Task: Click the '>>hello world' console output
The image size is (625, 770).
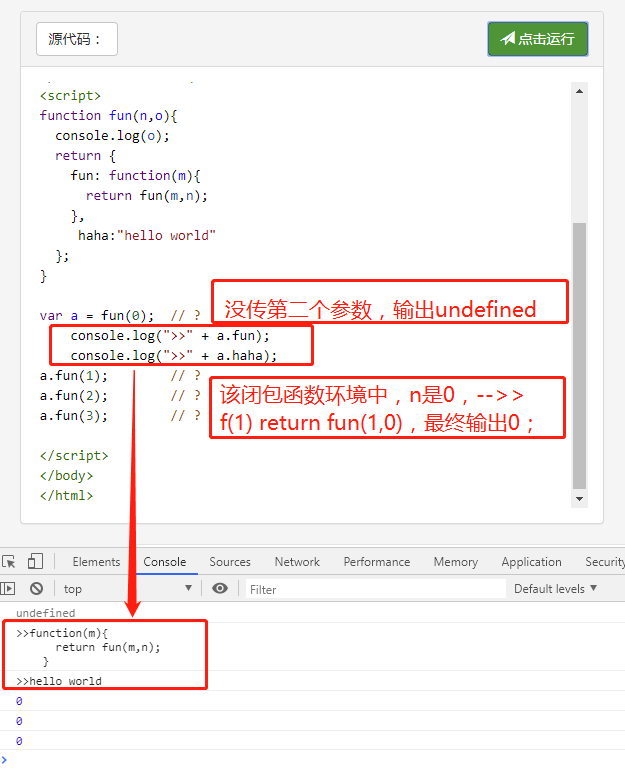Action: (59, 681)
